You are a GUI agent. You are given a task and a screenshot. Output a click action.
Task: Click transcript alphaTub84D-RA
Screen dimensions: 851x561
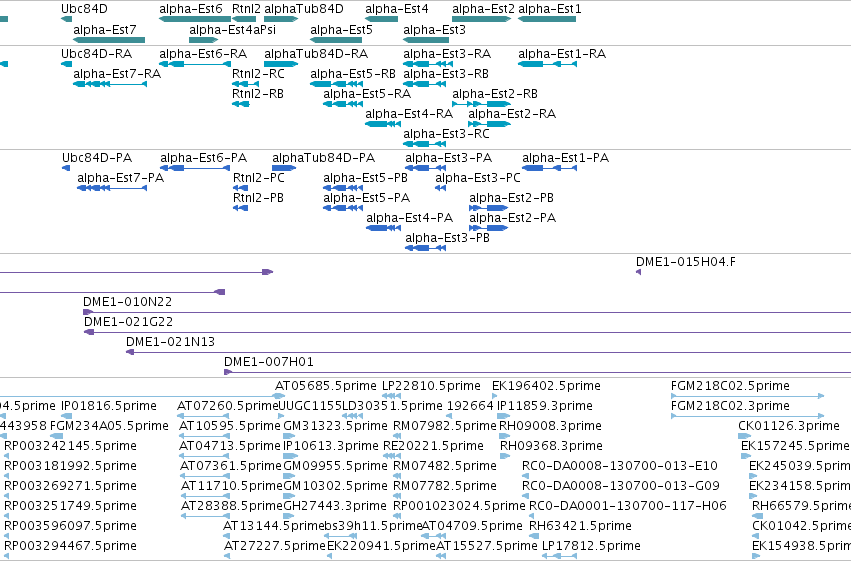(x=281, y=64)
